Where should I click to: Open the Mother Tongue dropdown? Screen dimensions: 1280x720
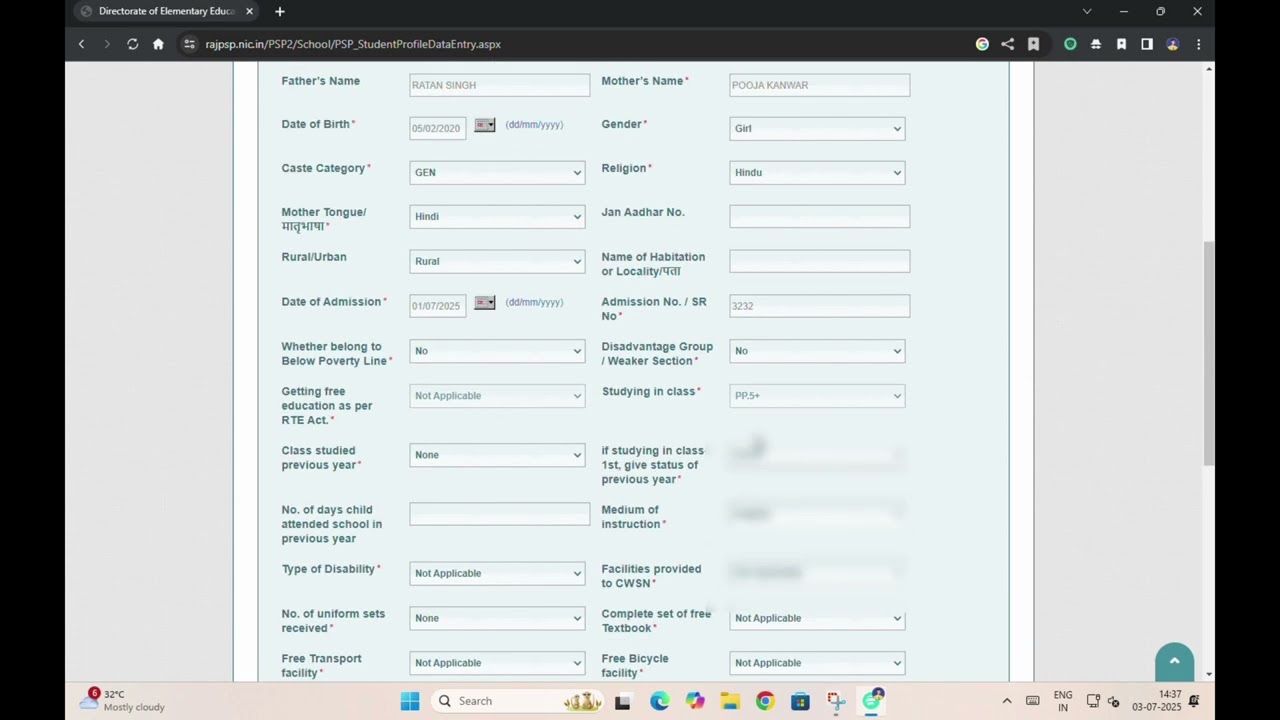pos(497,216)
